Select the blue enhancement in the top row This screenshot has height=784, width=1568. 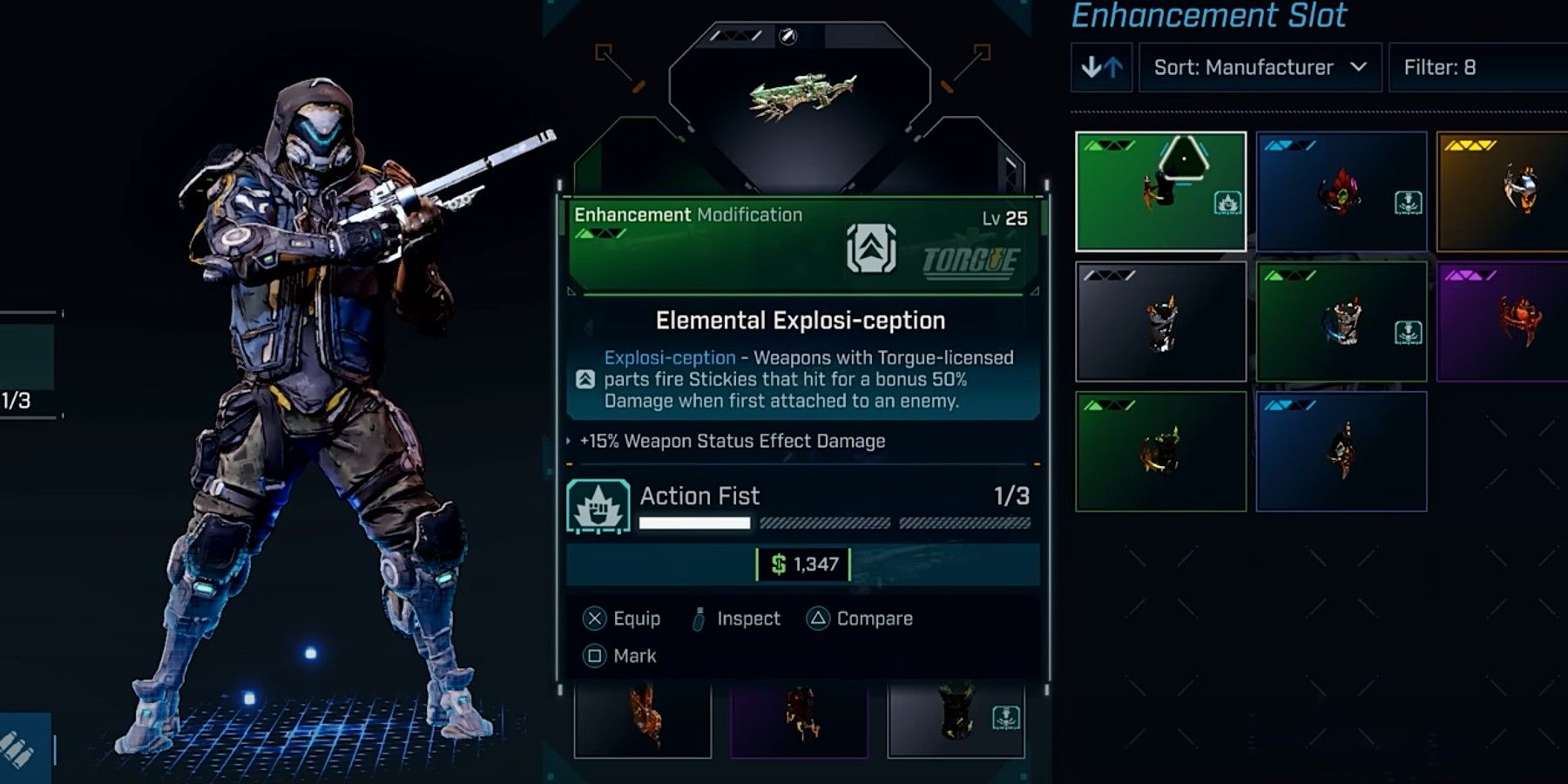click(x=1342, y=192)
